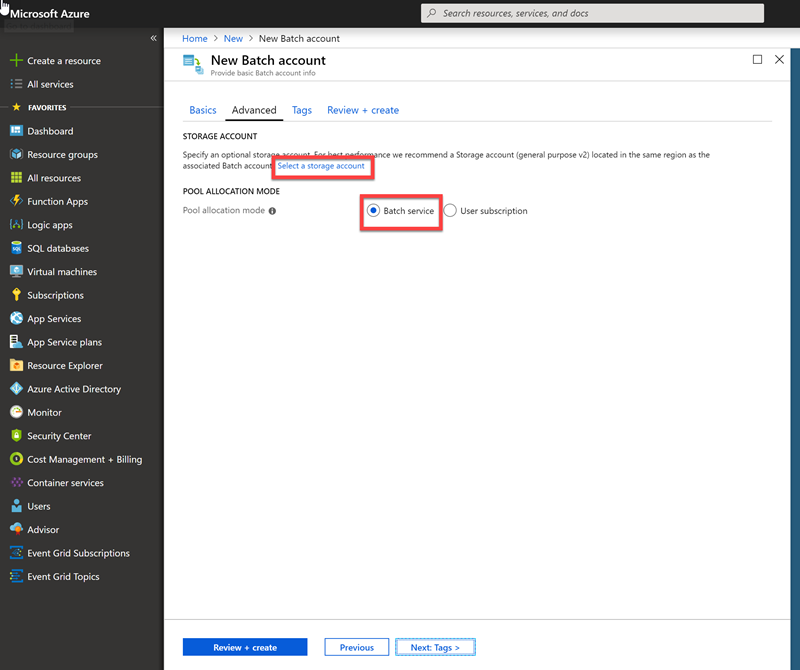Open the App Service plans icon

(16, 342)
